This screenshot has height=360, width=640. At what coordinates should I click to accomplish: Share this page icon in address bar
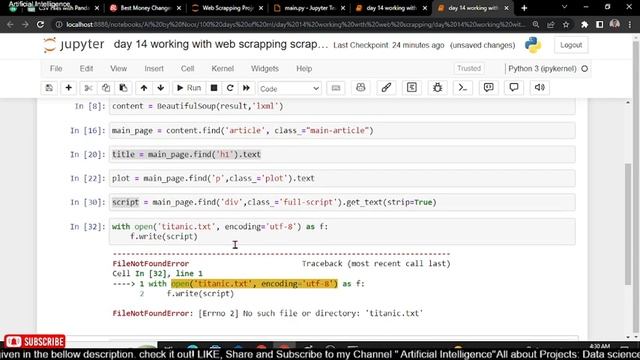(x=551, y=24)
